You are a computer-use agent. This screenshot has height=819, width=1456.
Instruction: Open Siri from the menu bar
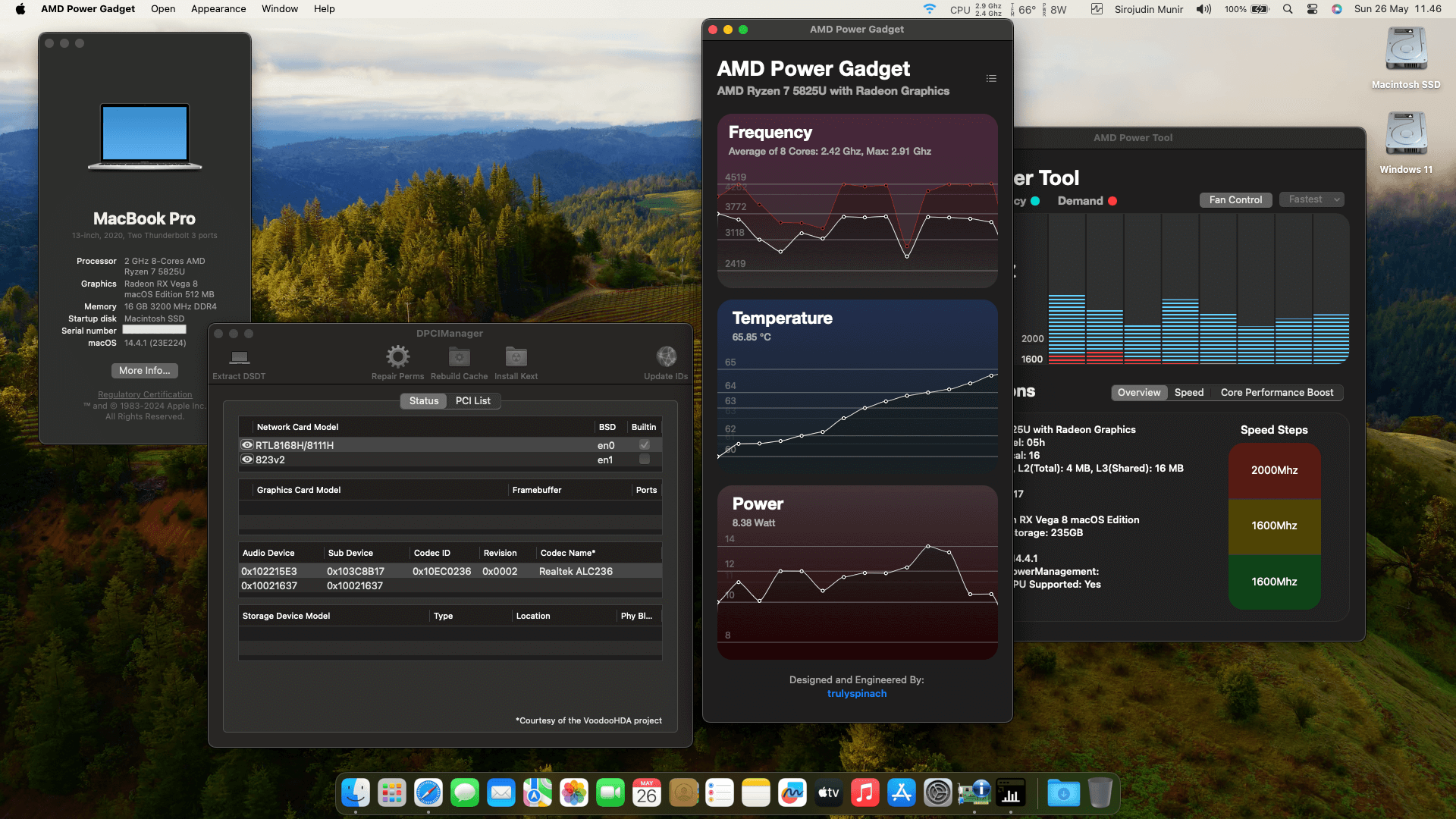[x=1337, y=9]
